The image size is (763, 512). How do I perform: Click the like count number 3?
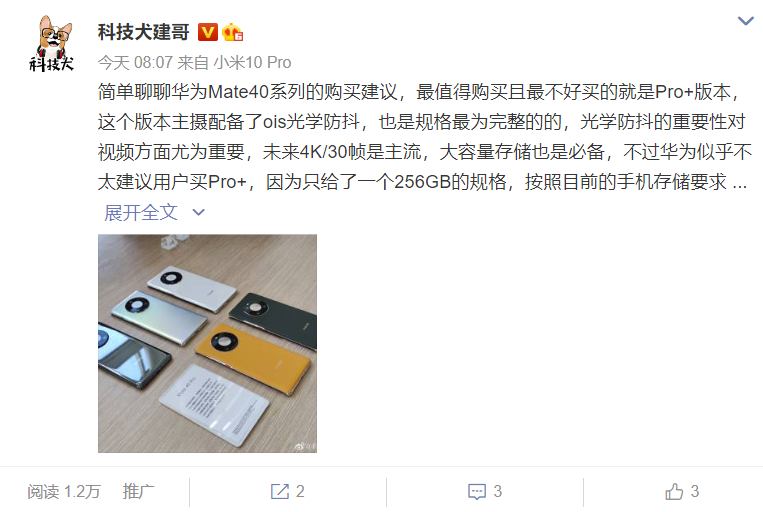tap(694, 491)
